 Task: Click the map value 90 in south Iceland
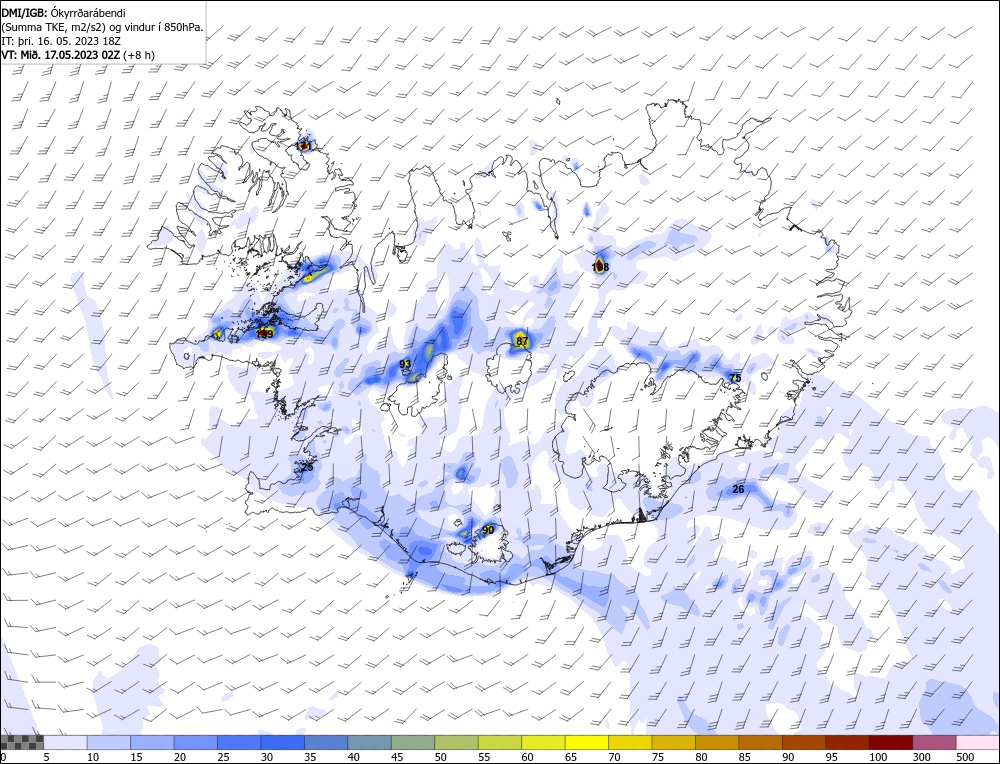(488, 530)
